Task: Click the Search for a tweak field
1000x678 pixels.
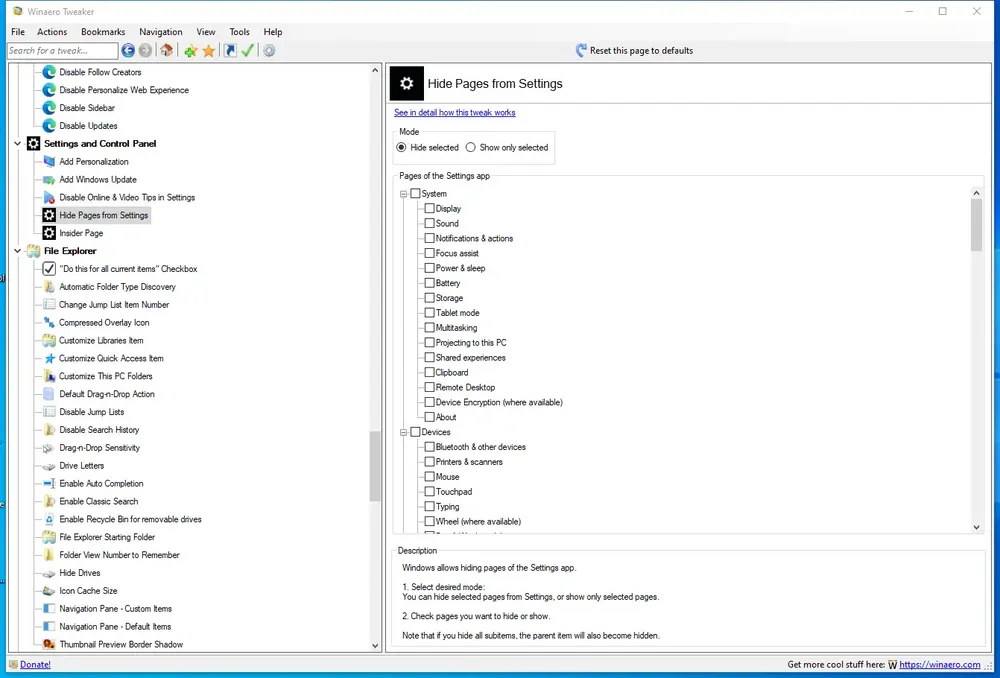Action: pos(62,50)
